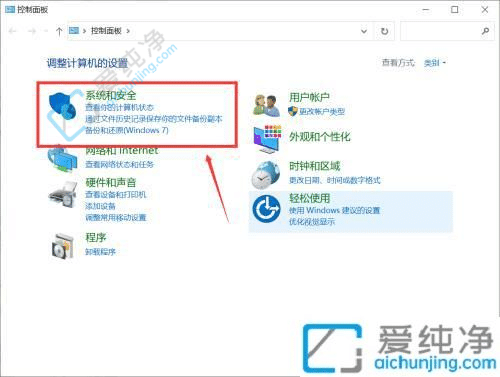500x377 pixels.
Task: Click 优化视觉显示 link
Action: click(312, 222)
